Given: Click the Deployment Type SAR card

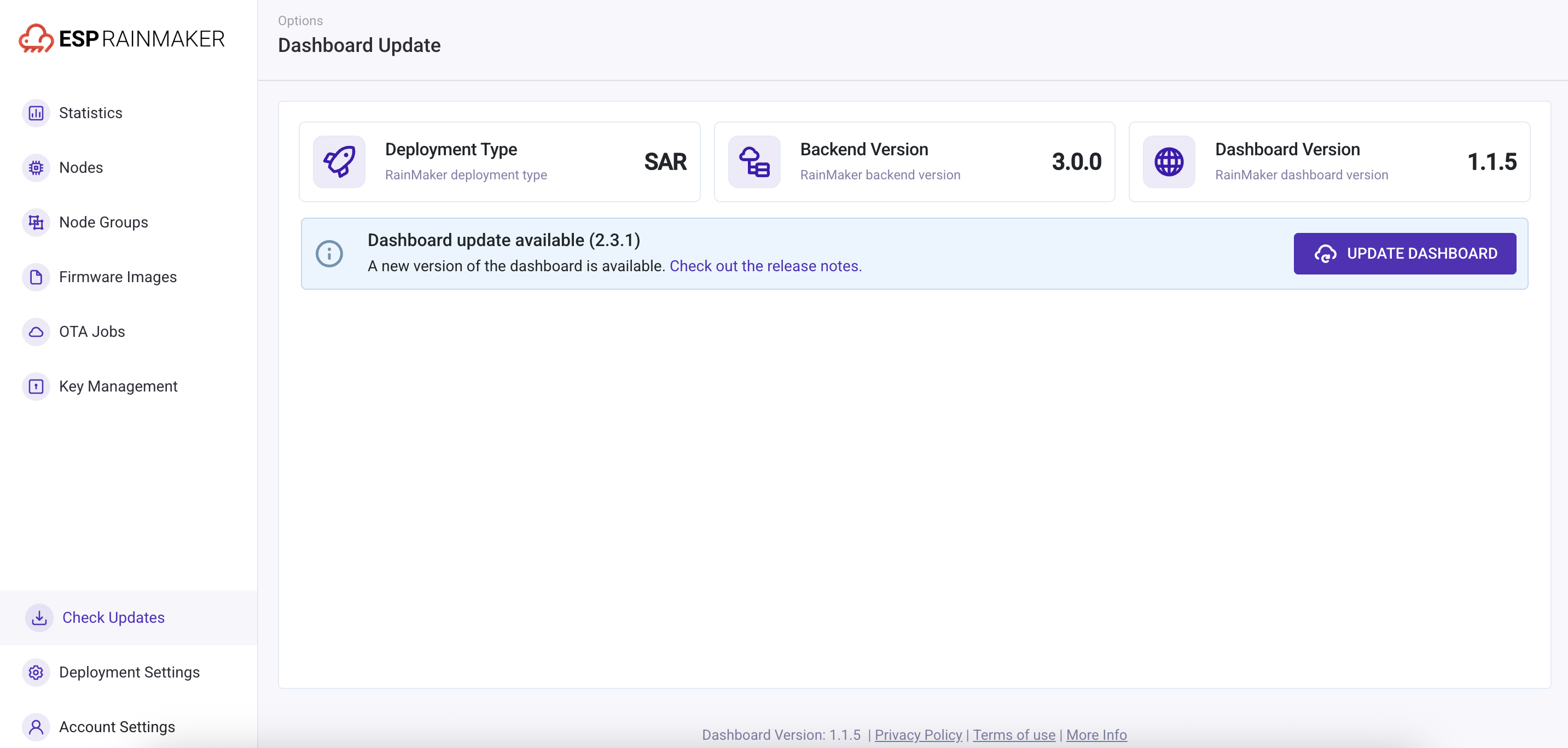Looking at the screenshot, I should pyautogui.click(x=499, y=161).
